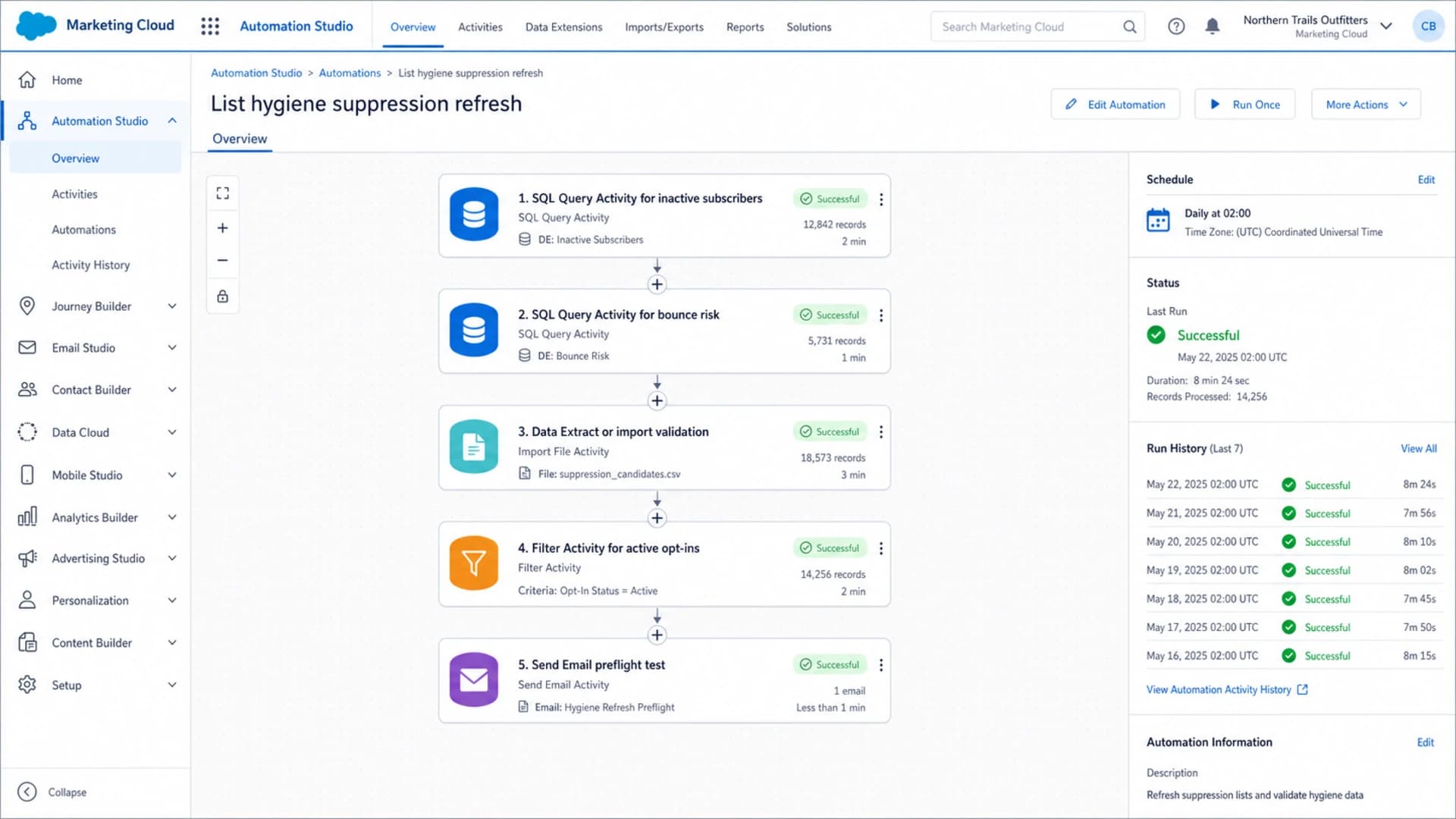Viewport: 1456px width, 819px height.
Task: Open the notifications bell
Action: (x=1212, y=27)
